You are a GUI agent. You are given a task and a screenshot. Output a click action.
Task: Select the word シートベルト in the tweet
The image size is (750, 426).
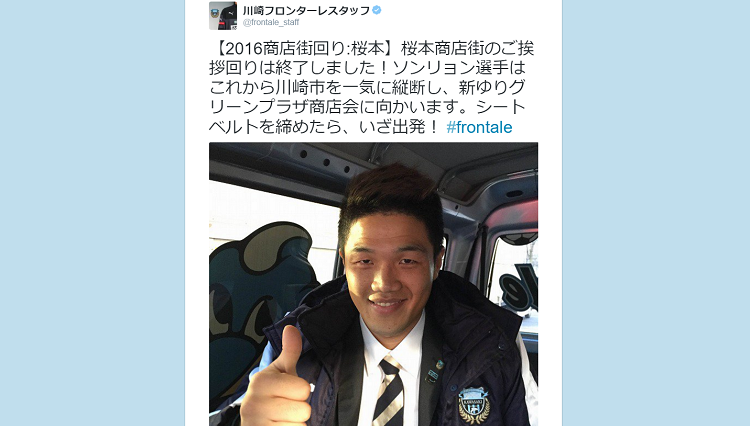tap(367, 117)
